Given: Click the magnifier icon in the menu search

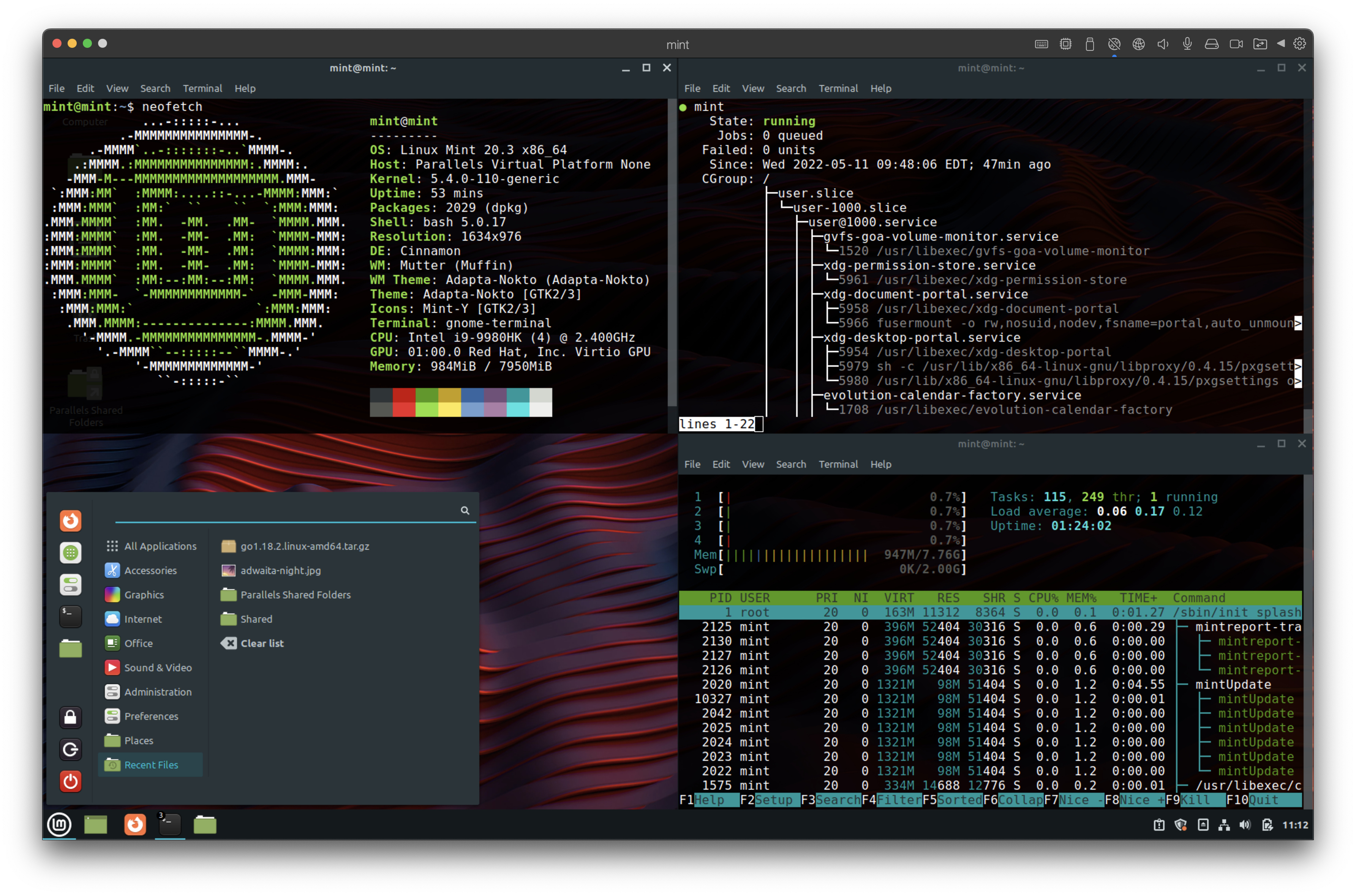Looking at the screenshot, I should pos(465,510).
